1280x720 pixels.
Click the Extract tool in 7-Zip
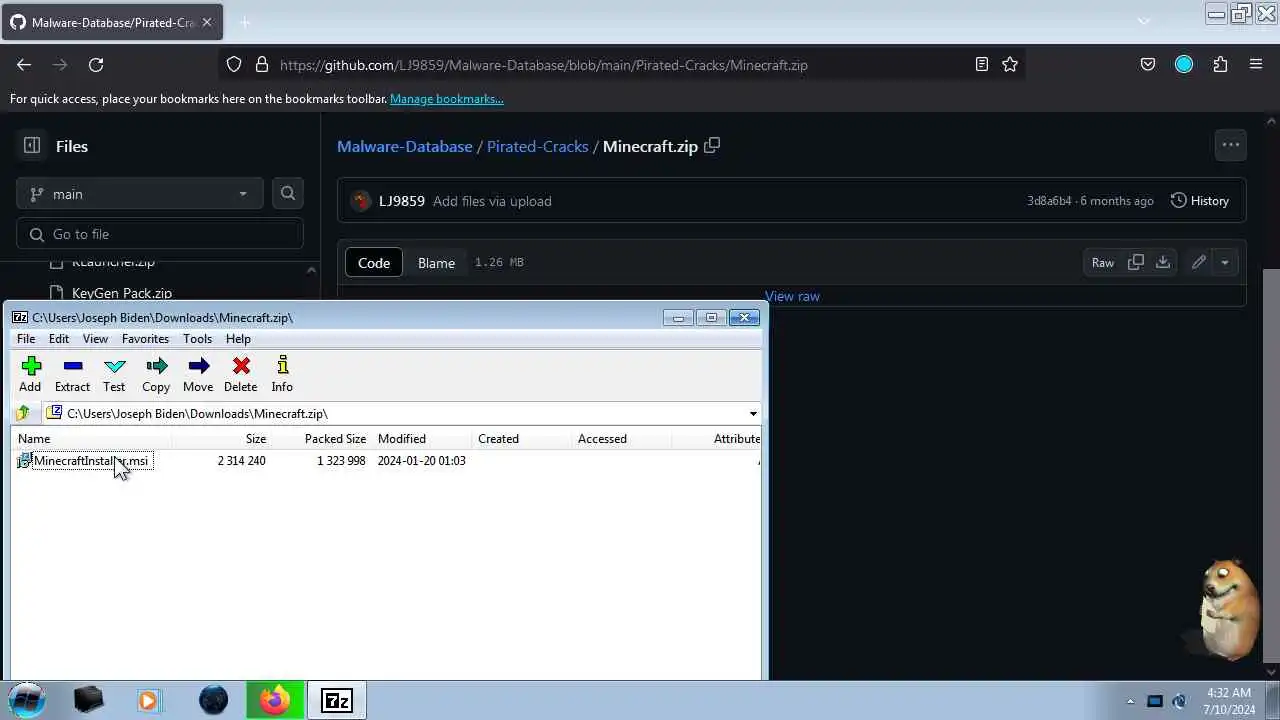pos(72,375)
